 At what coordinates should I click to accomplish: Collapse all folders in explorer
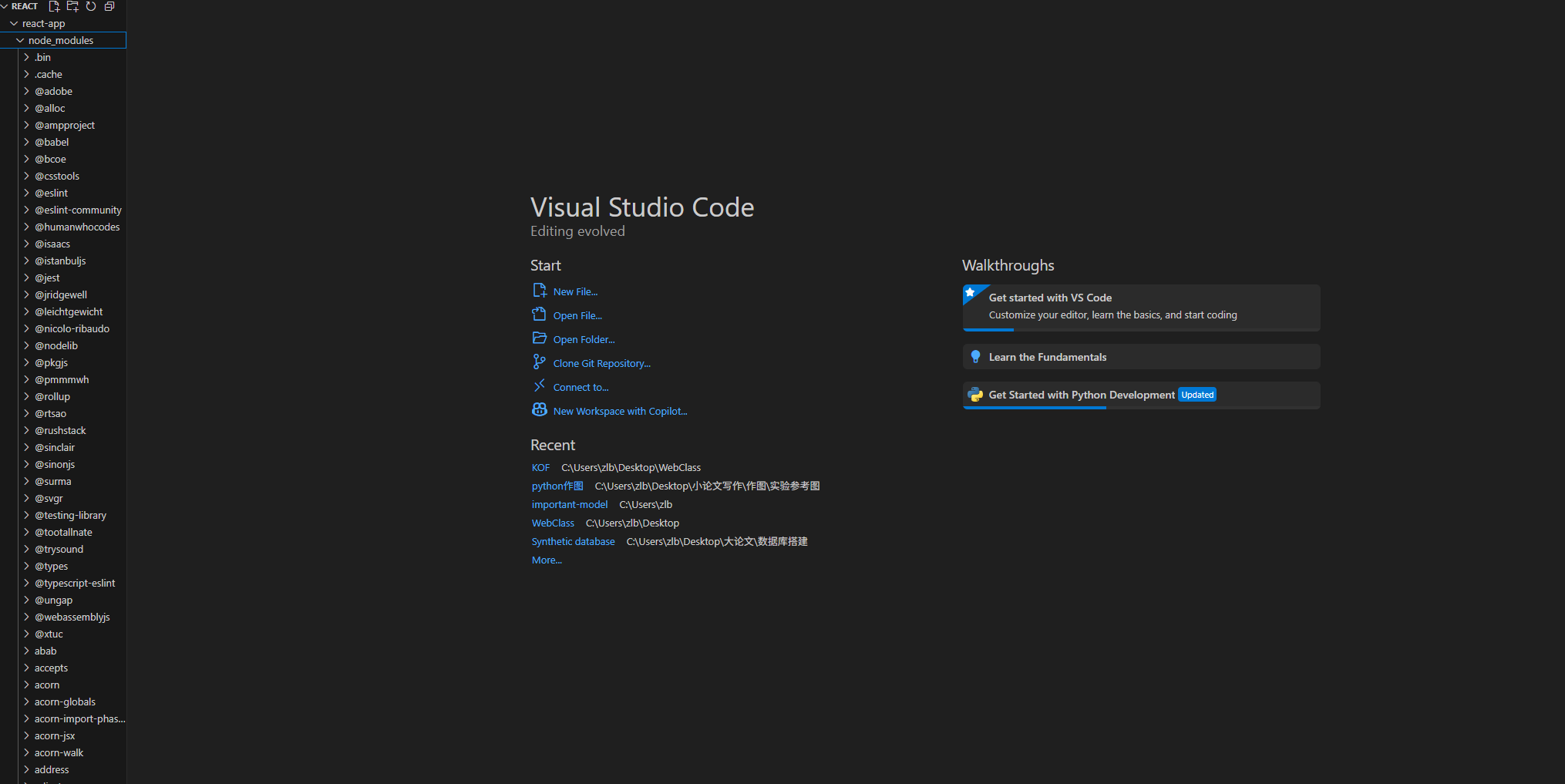click(x=109, y=6)
